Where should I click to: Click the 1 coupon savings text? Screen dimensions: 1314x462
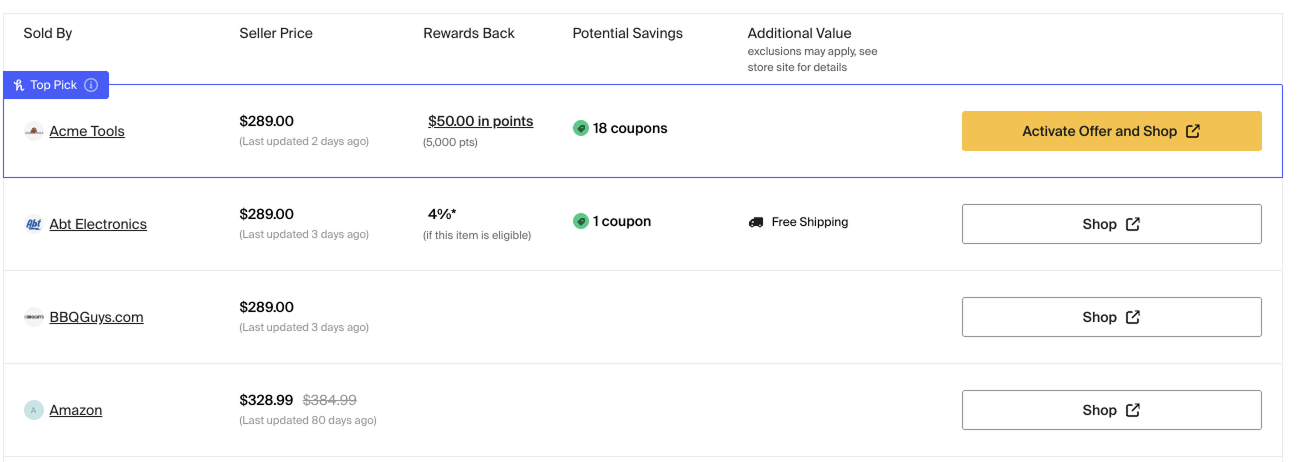pos(622,221)
